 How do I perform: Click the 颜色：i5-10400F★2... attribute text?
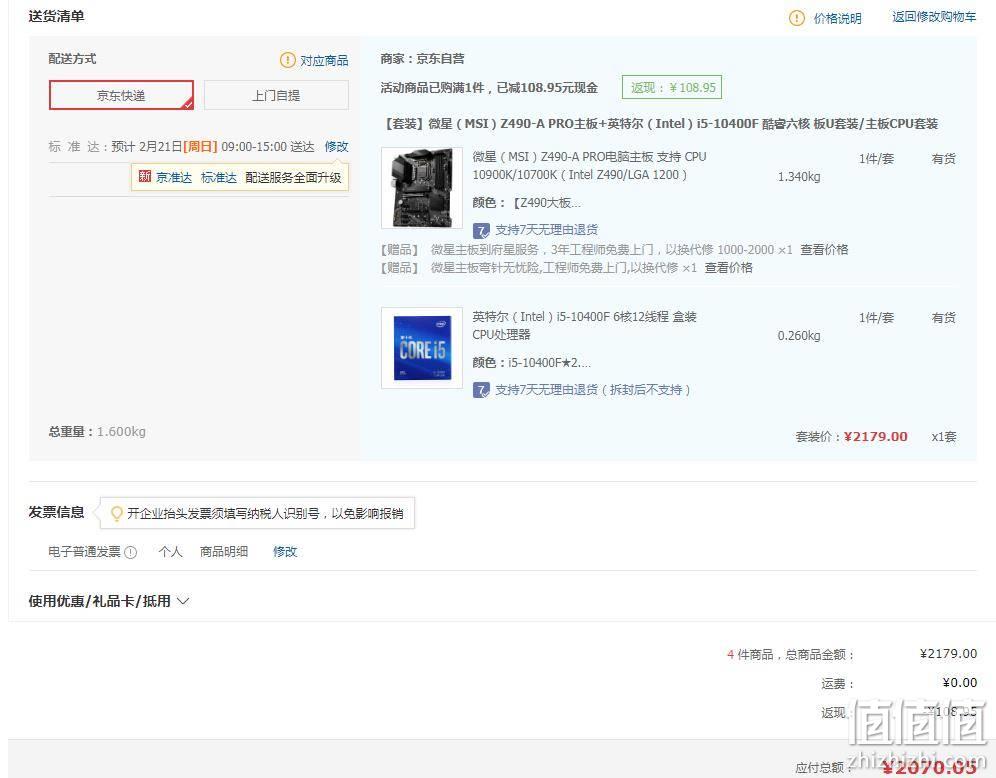tap(532, 363)
